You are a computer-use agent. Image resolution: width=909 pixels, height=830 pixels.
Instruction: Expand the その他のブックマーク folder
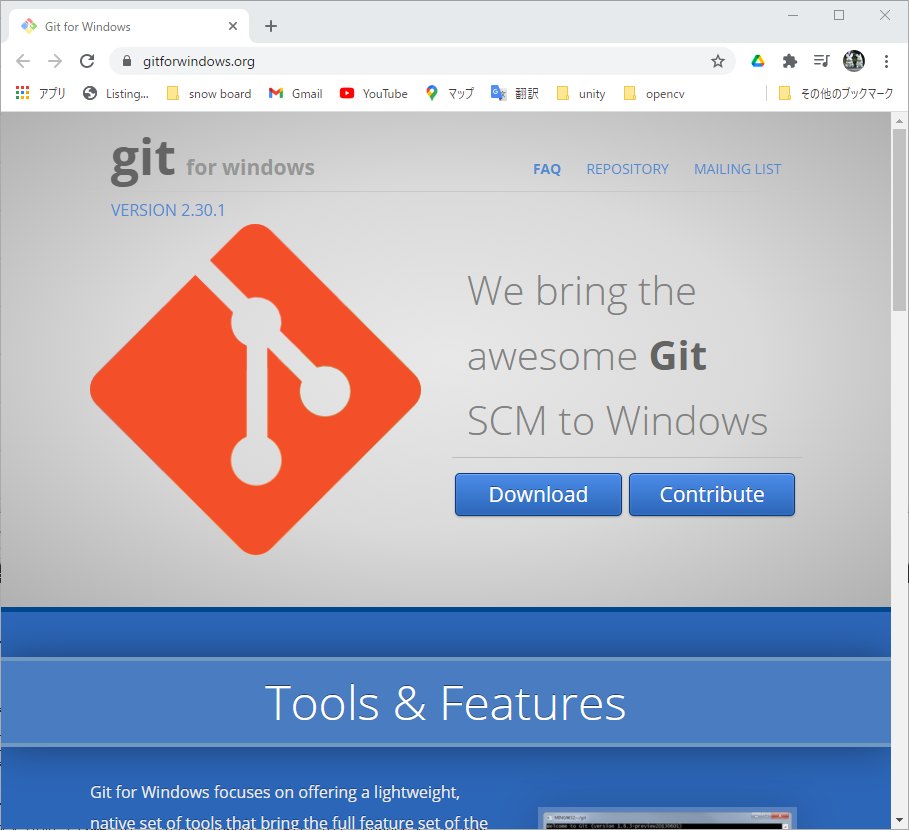point(836,93)
